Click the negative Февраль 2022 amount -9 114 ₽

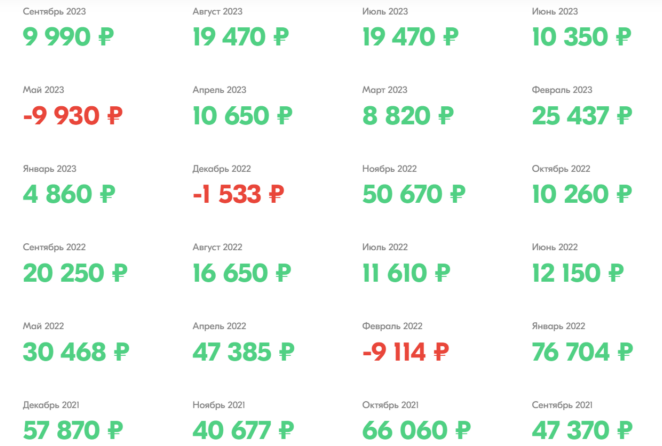pos(405,351)
